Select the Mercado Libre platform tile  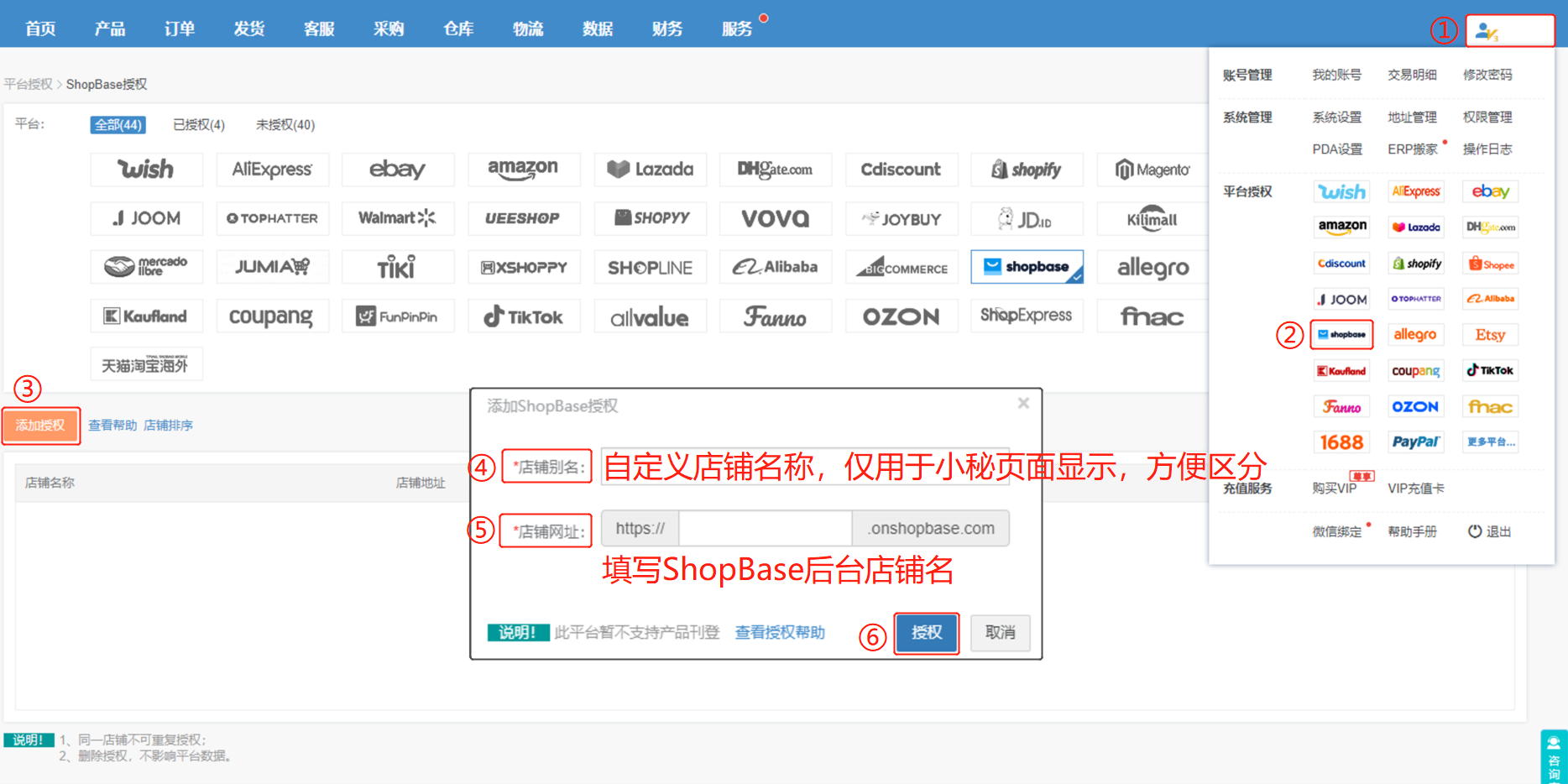tap(146, 267)
